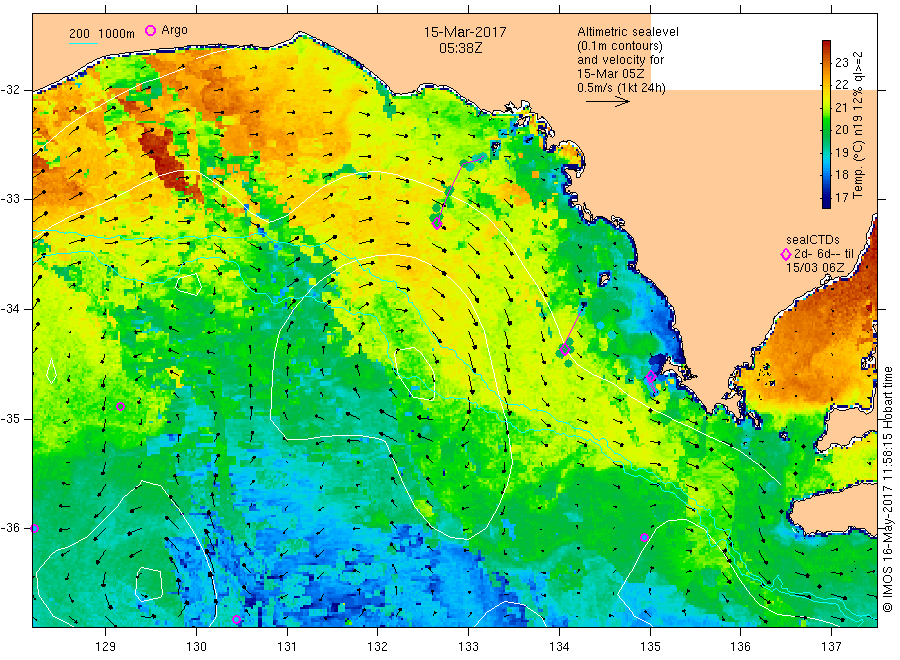This screenshot has height=660, width=900.
Task: Click the '05:38Z' time label
Action: pyautogui.click(x=461, y=48)
